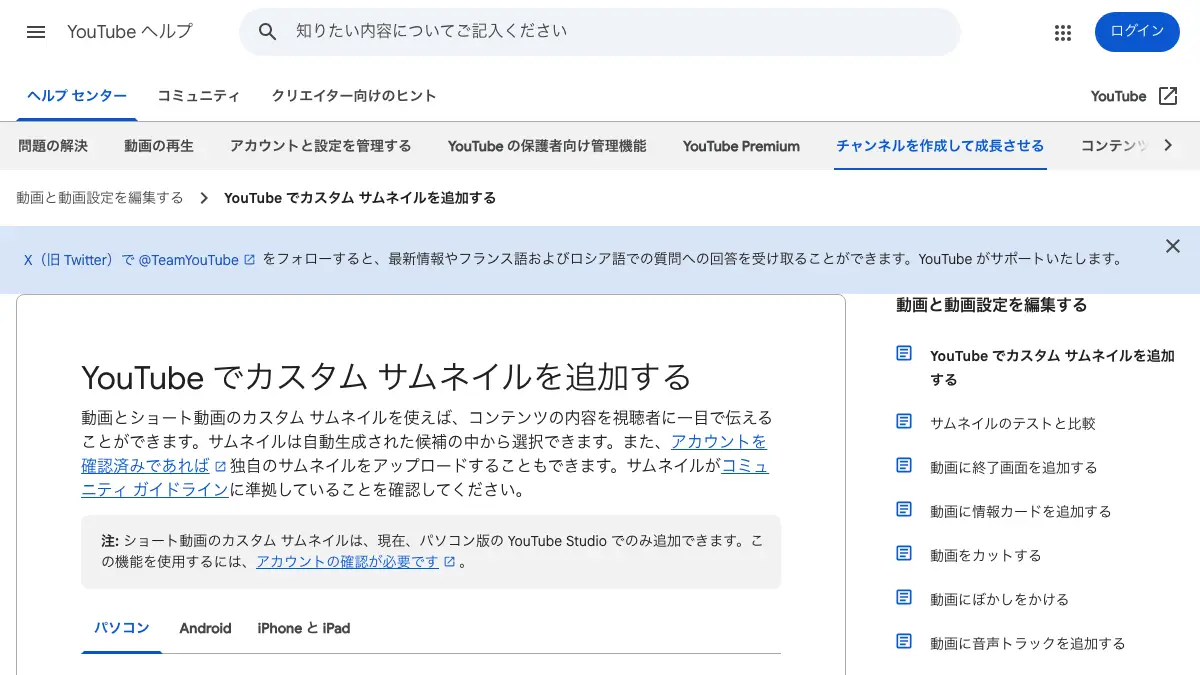Click article icon beside 動画に終了画面を追加する
Screen dimensions: 1200x675
pyautogui.click(x=904, y=466)
